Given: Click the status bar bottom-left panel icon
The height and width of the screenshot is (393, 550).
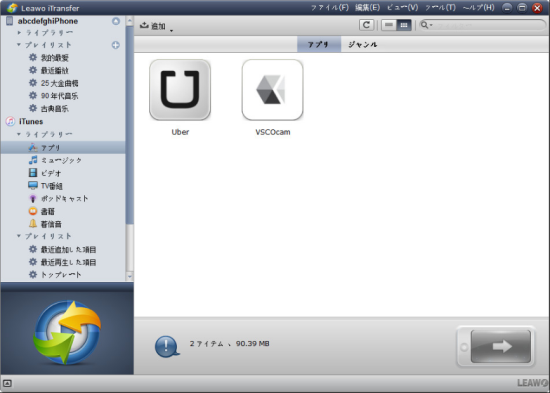Looking at the screenshot, I should (x=7, y=384).
